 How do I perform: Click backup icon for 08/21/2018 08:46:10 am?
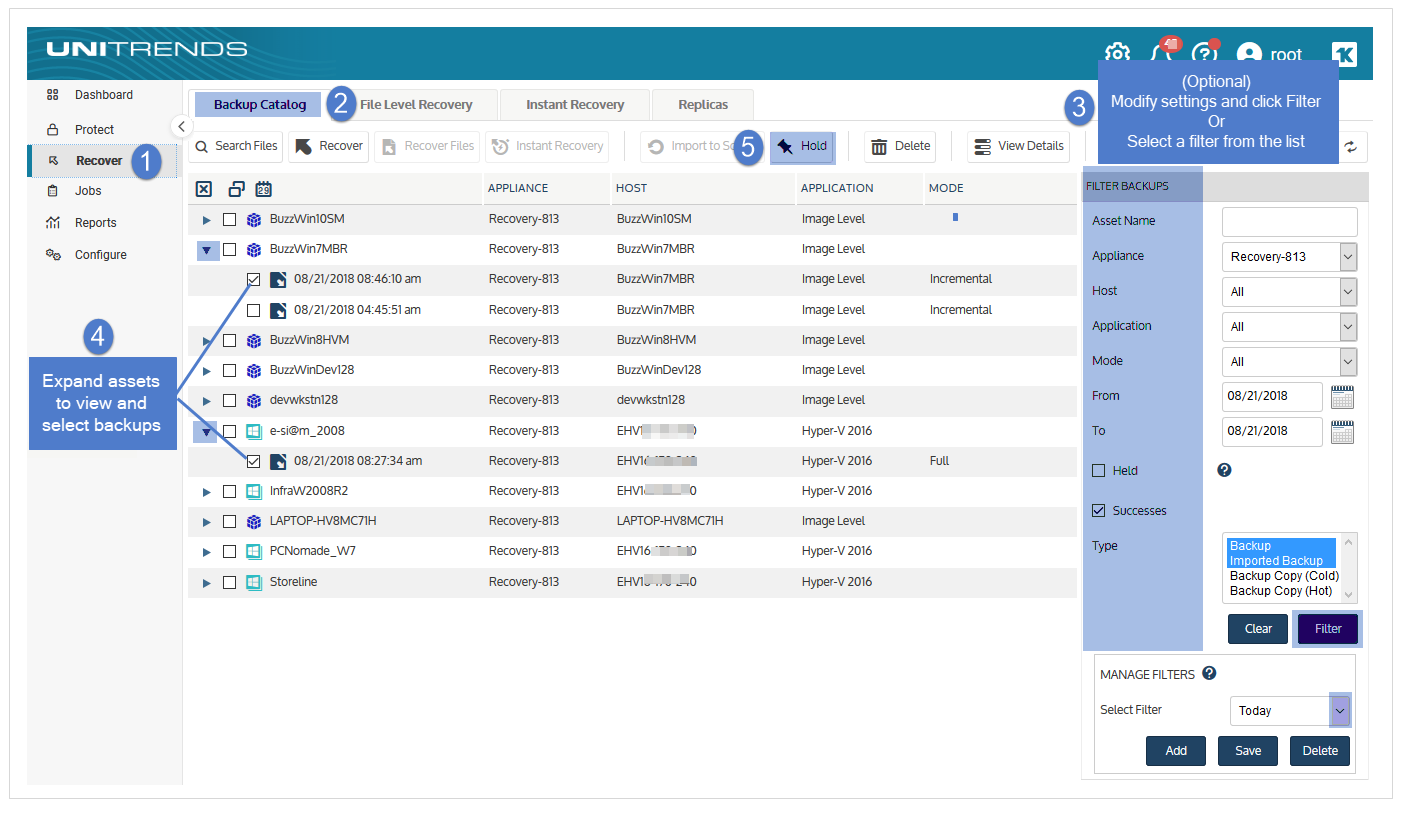278,279
